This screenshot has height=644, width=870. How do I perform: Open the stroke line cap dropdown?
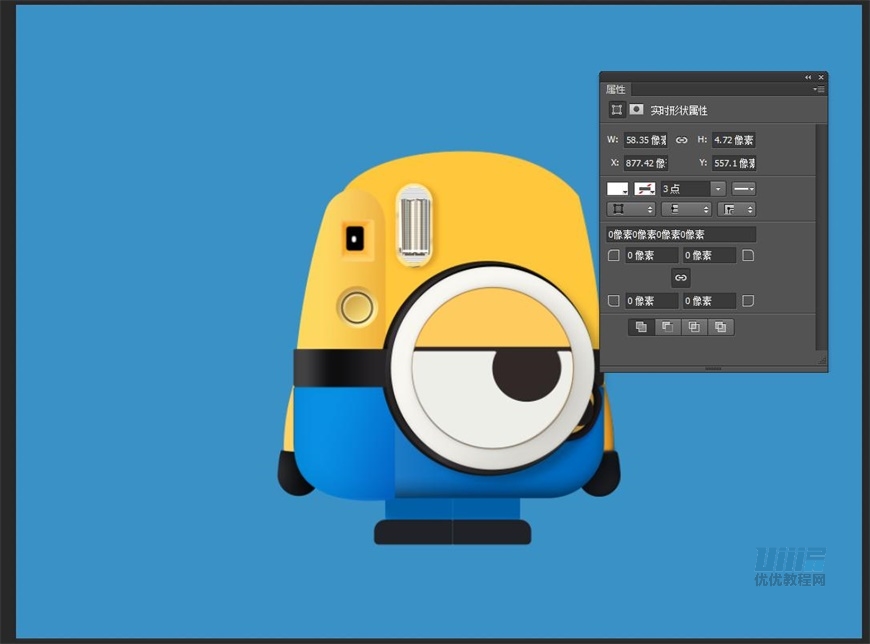coord(686,209)
